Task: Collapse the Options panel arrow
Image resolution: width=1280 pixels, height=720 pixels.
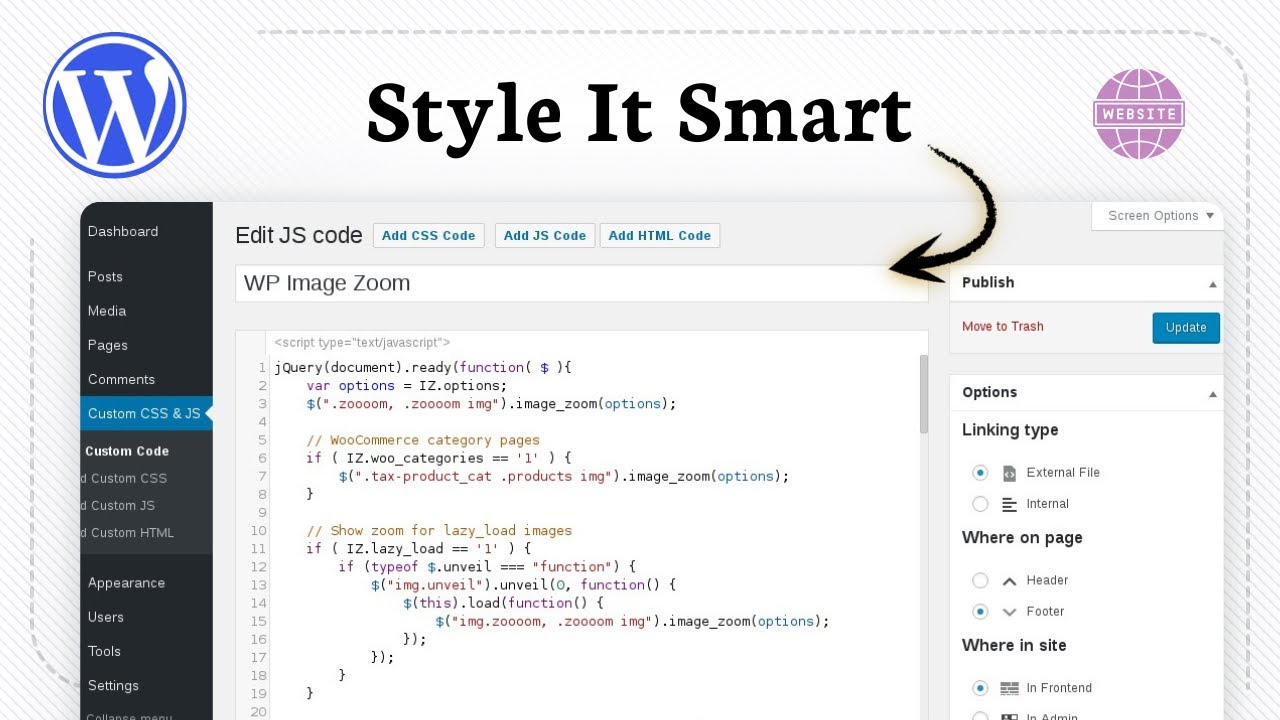Action: [x=1212, y=394]
